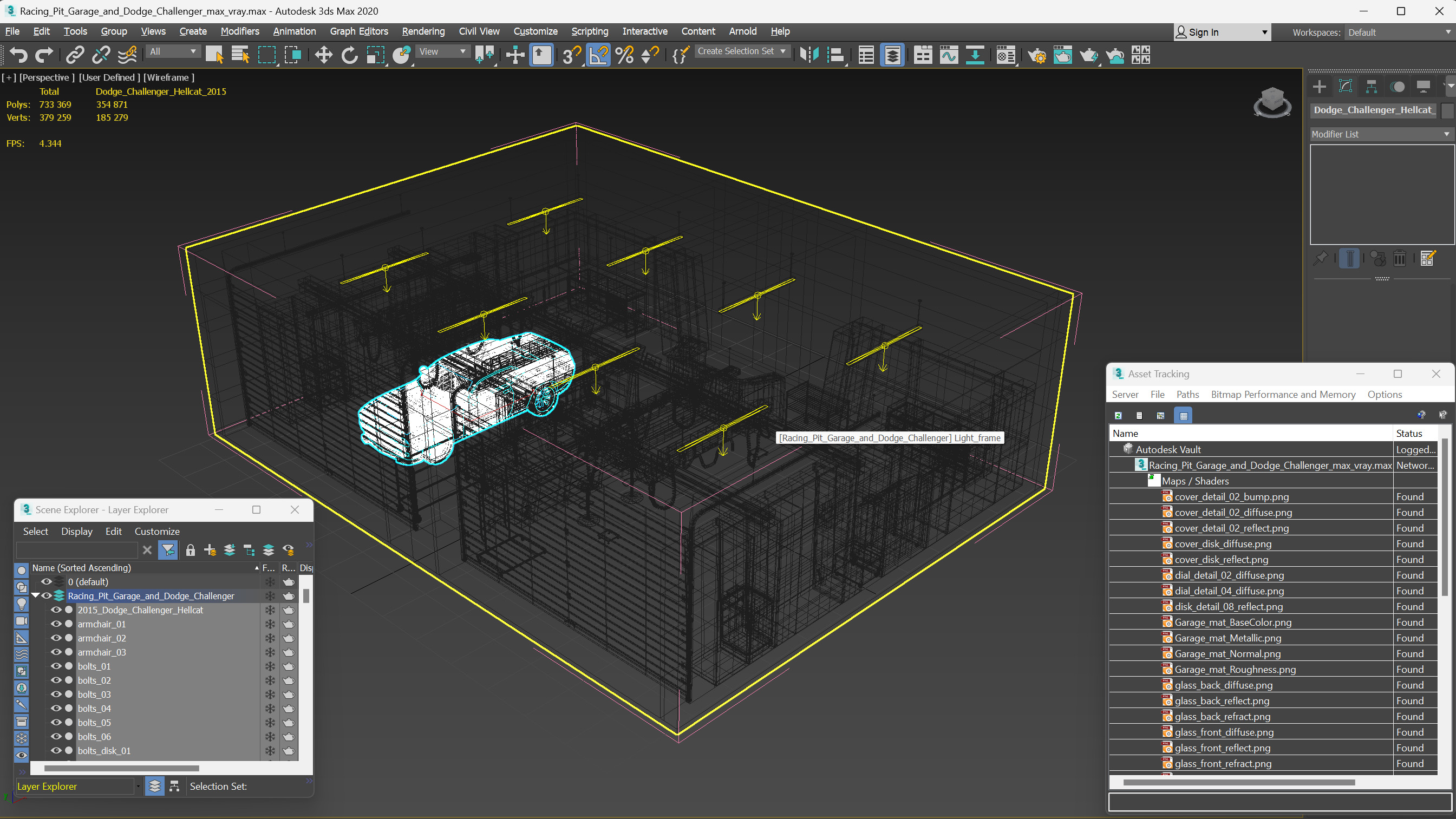
Task: Open the selection filter All dropdown
Action: pos(172,51)
